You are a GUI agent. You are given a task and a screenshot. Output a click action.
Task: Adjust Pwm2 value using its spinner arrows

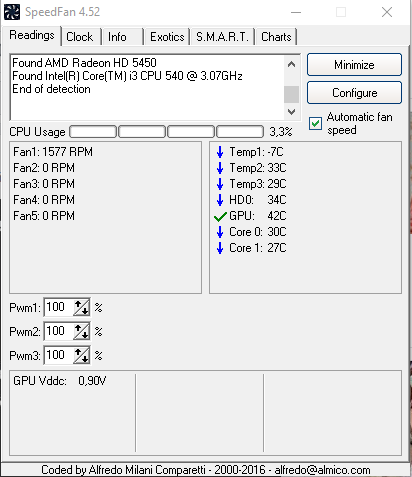pyautogui.click(x=82, y=331)
